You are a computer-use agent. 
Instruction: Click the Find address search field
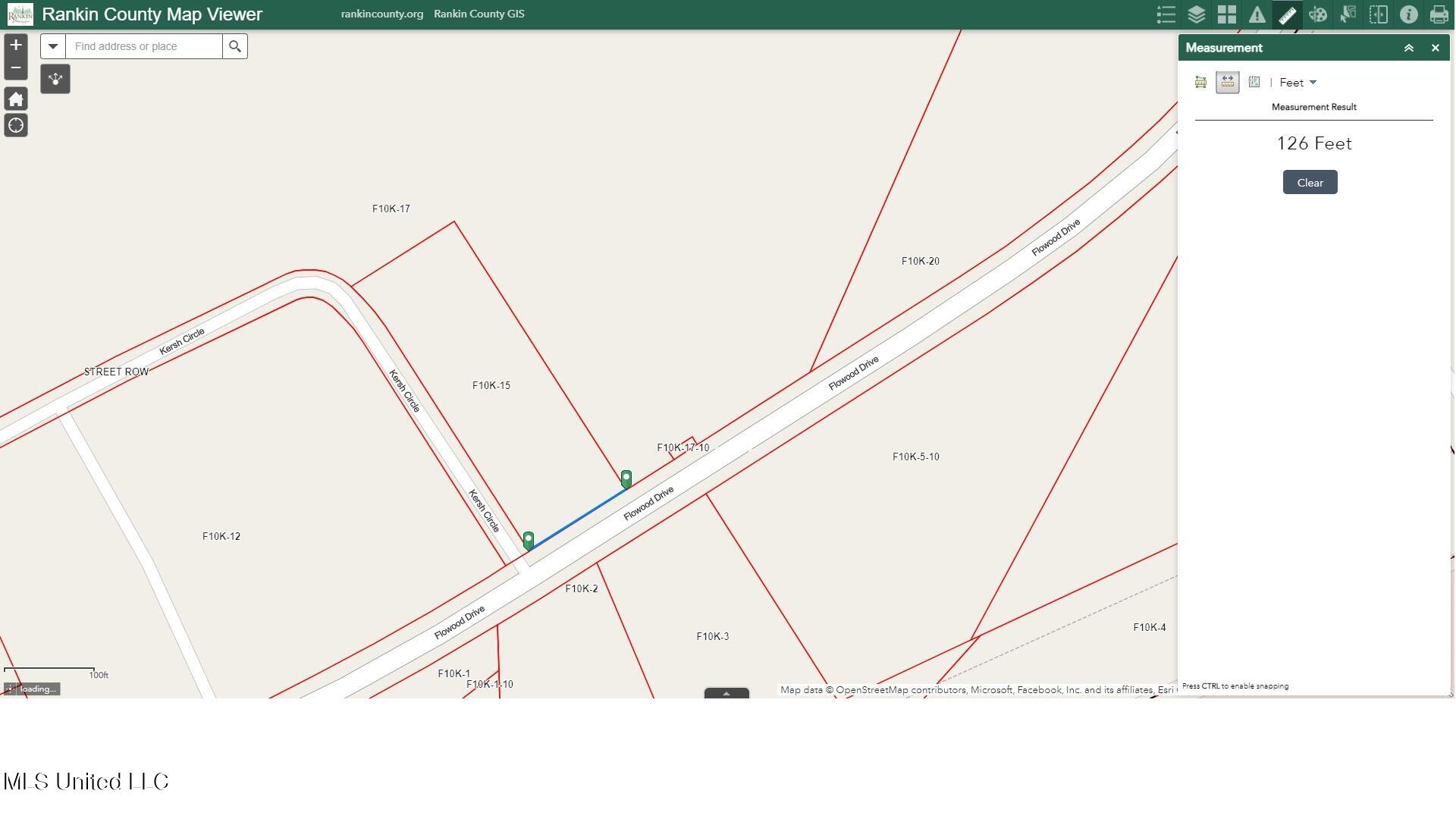pyautogui.click(x=144, y=46)
